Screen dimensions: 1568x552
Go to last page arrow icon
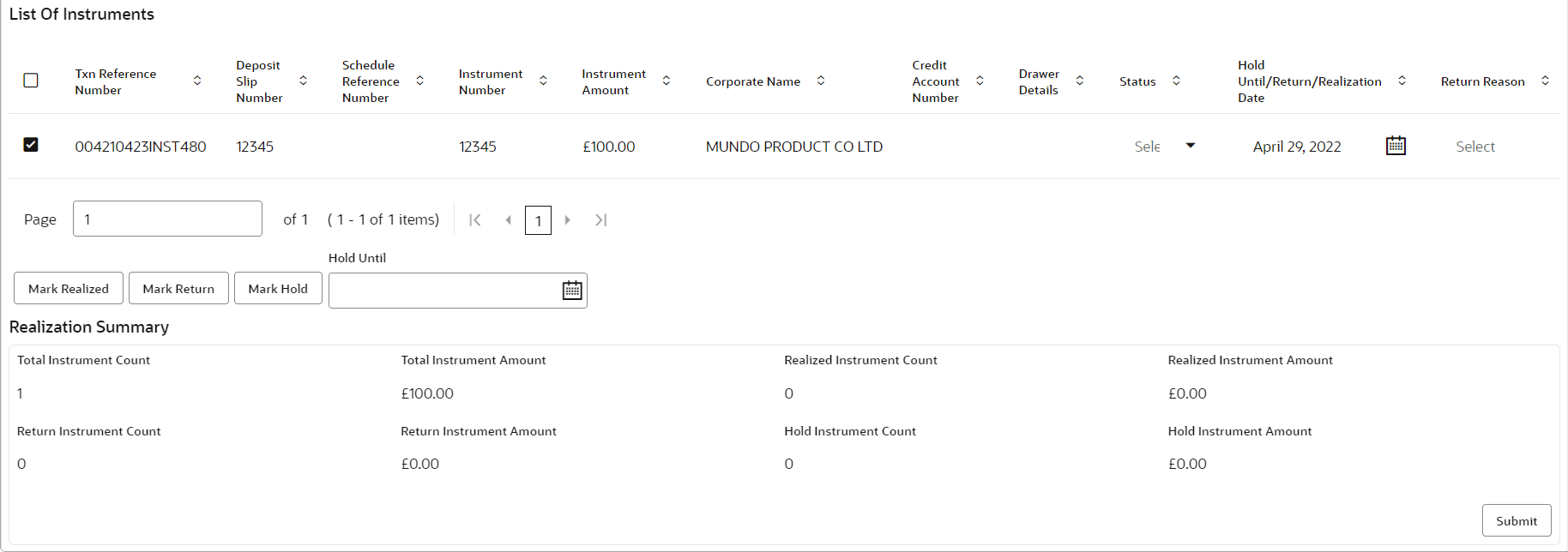coord(600,220)
